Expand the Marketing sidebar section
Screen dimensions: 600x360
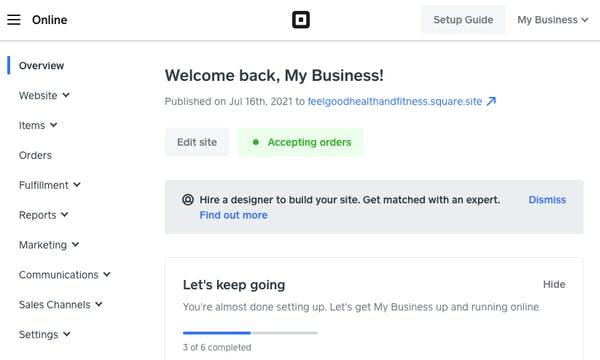49,245
